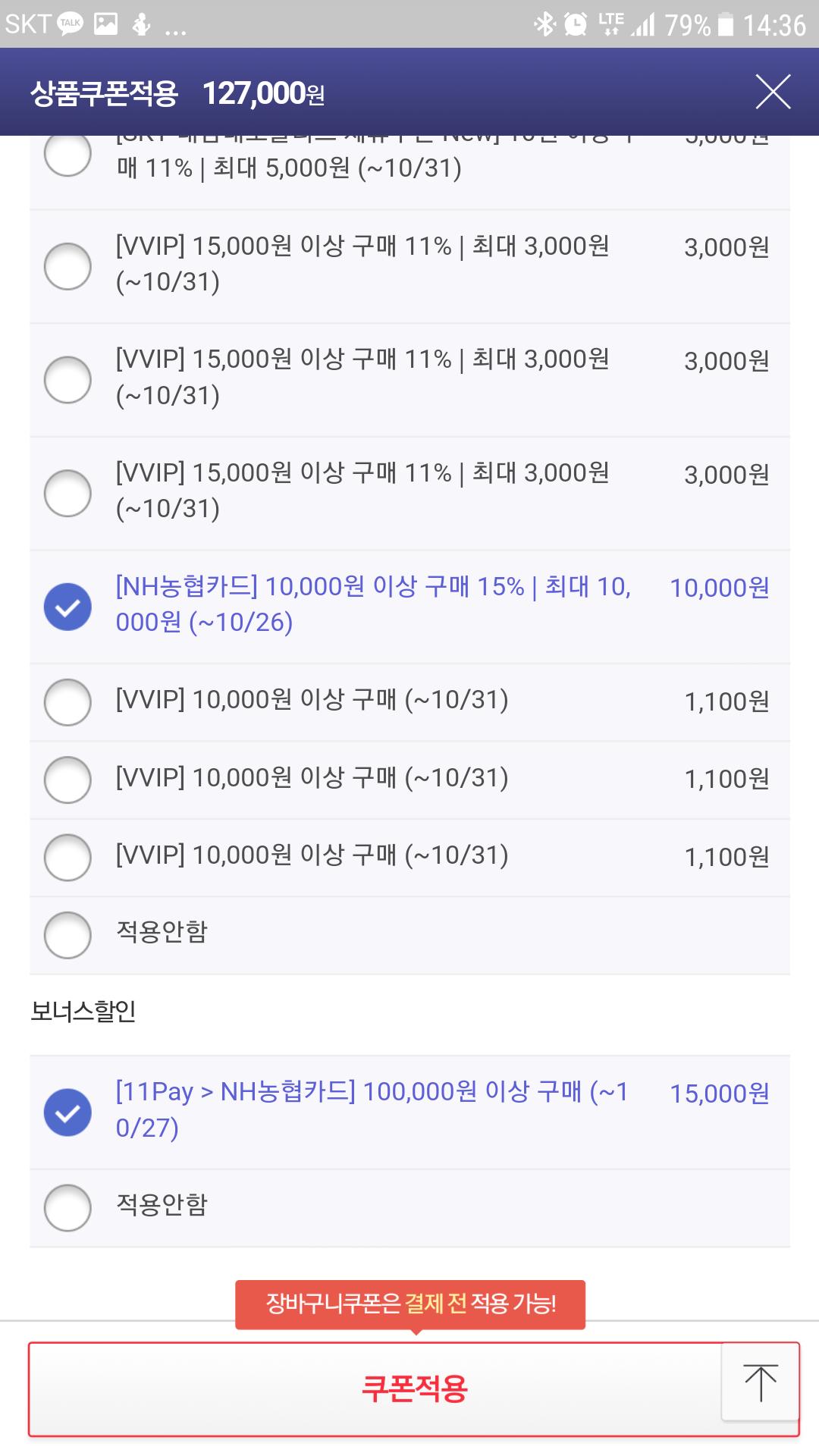Tap the Bluetooth status icon
Image resolution: width=819 pixels, height=1456 pixels.
pyautogui.click(x=544, y=24)
